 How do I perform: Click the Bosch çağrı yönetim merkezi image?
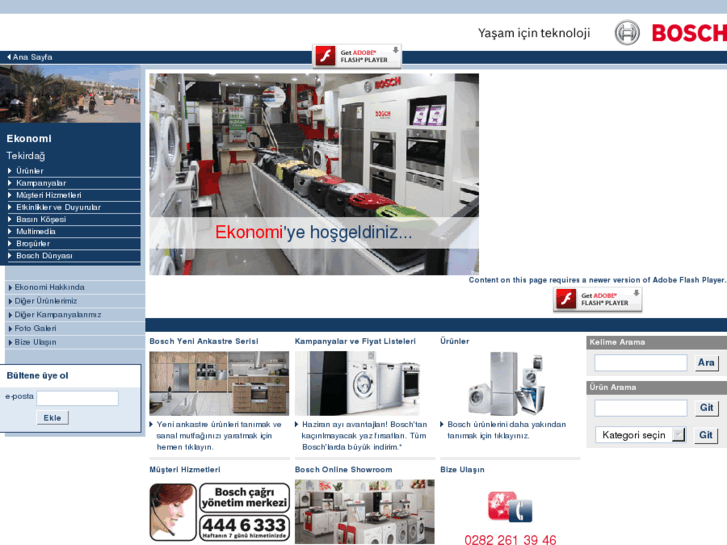(x=220, y=512)
